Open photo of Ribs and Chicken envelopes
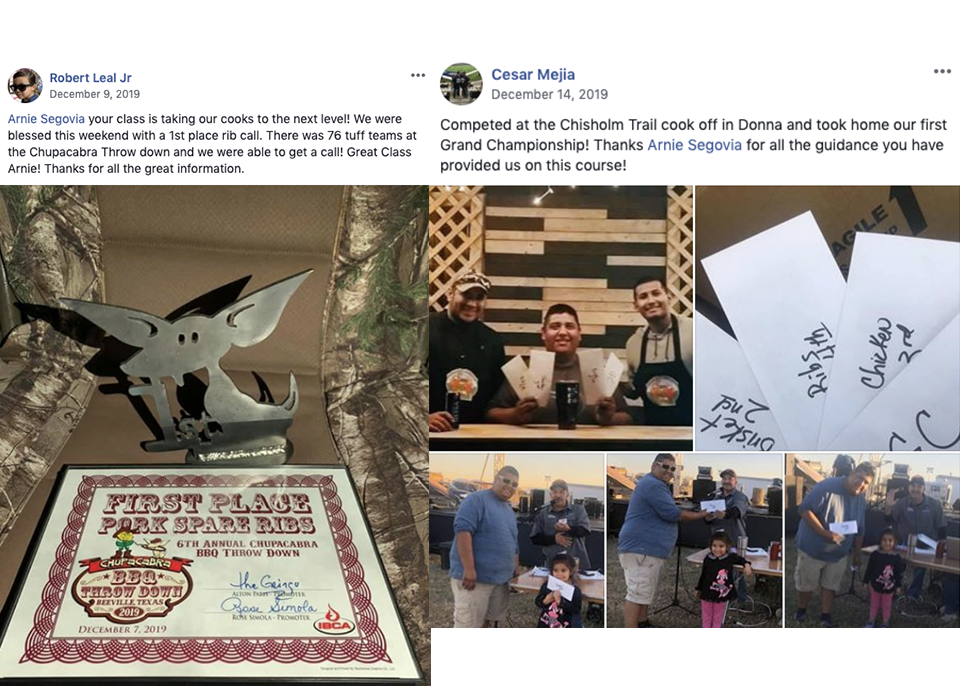 pos(828,318)
